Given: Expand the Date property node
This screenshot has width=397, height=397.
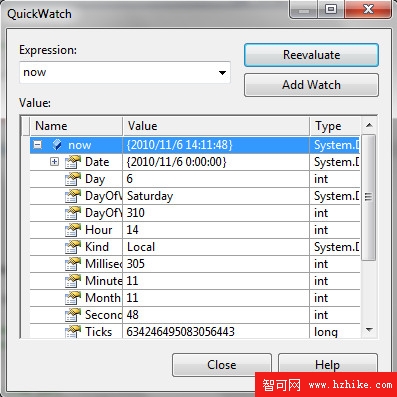Looking at the screenshot, I should (x=54, y=162).
